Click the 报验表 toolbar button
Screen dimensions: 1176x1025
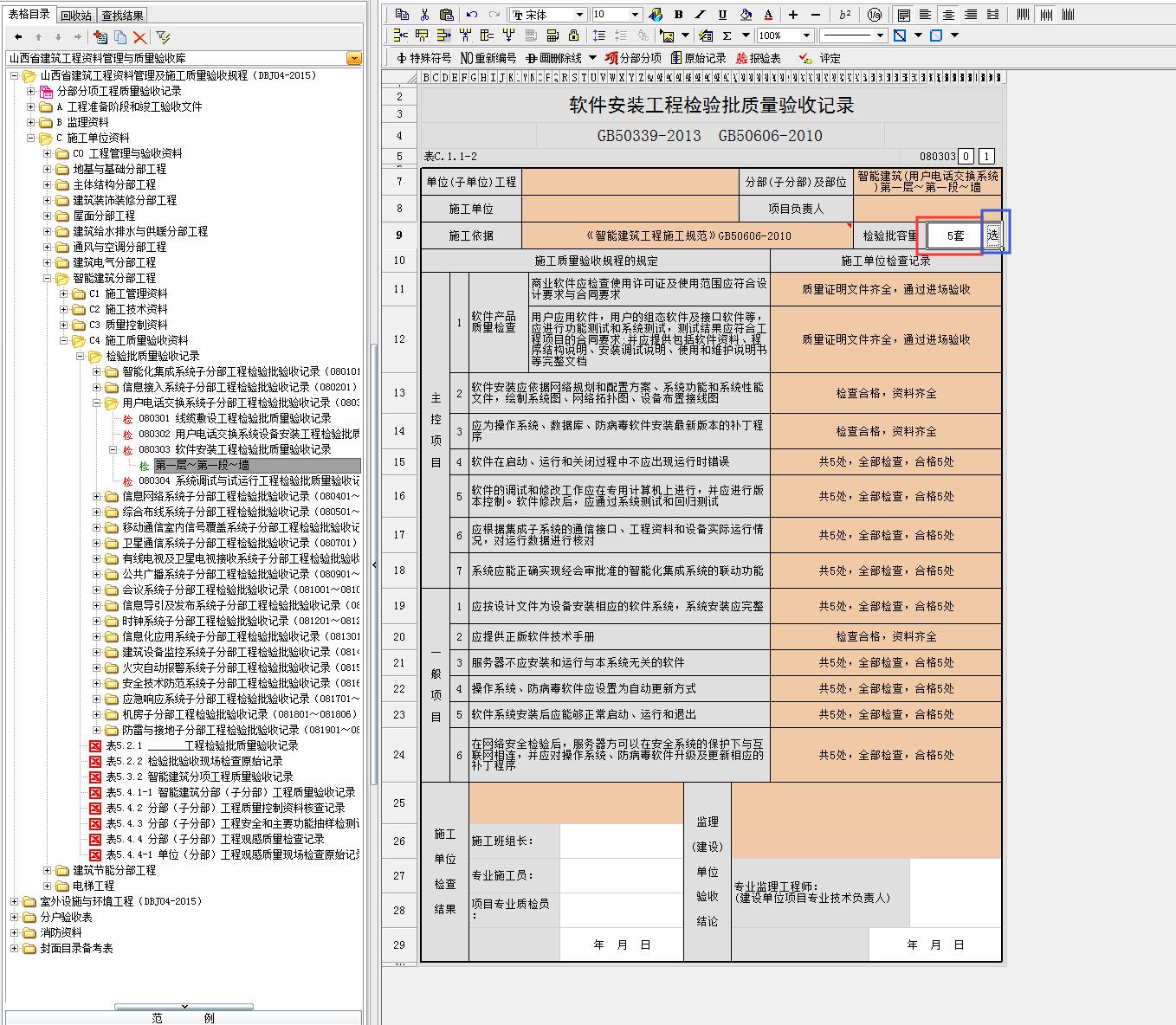tap(759, 58)
